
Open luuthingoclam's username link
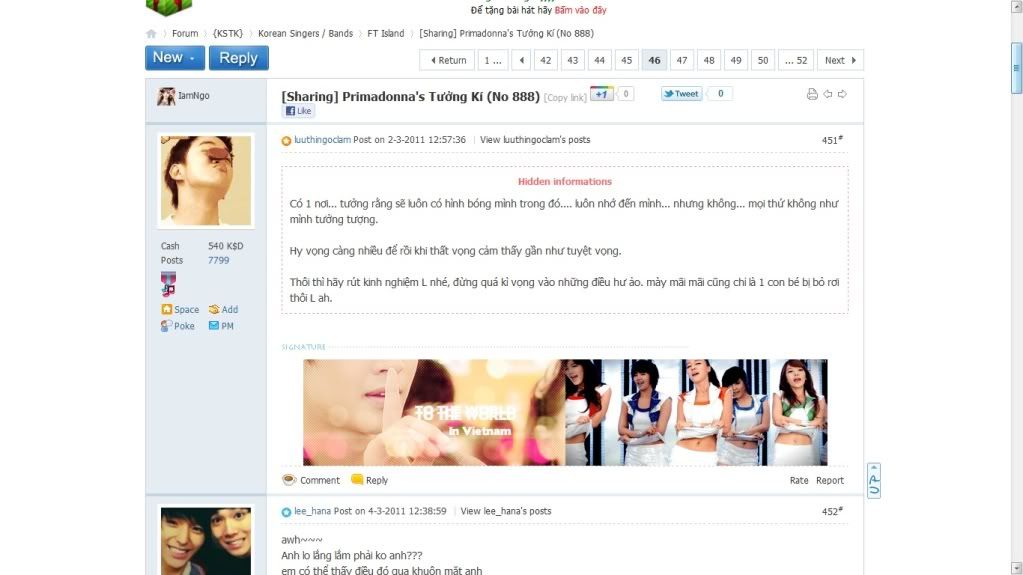322,140
